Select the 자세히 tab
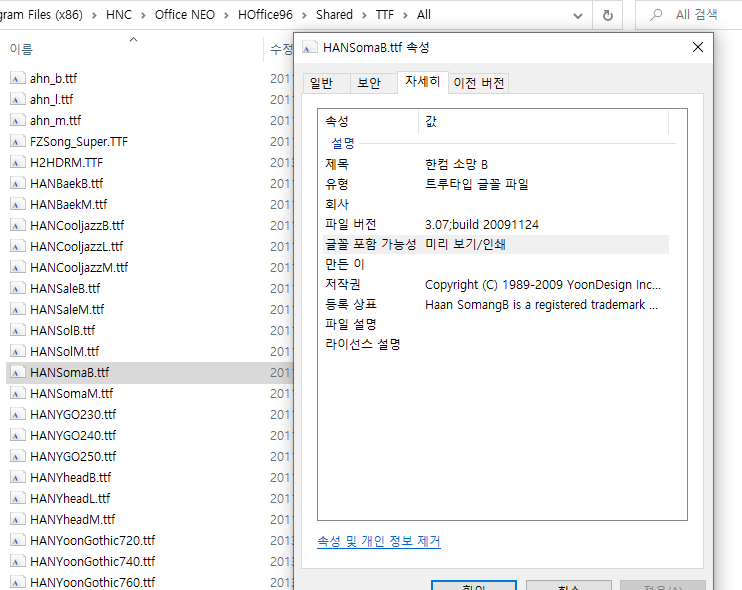The image size is (742, 590). point(423,82)
